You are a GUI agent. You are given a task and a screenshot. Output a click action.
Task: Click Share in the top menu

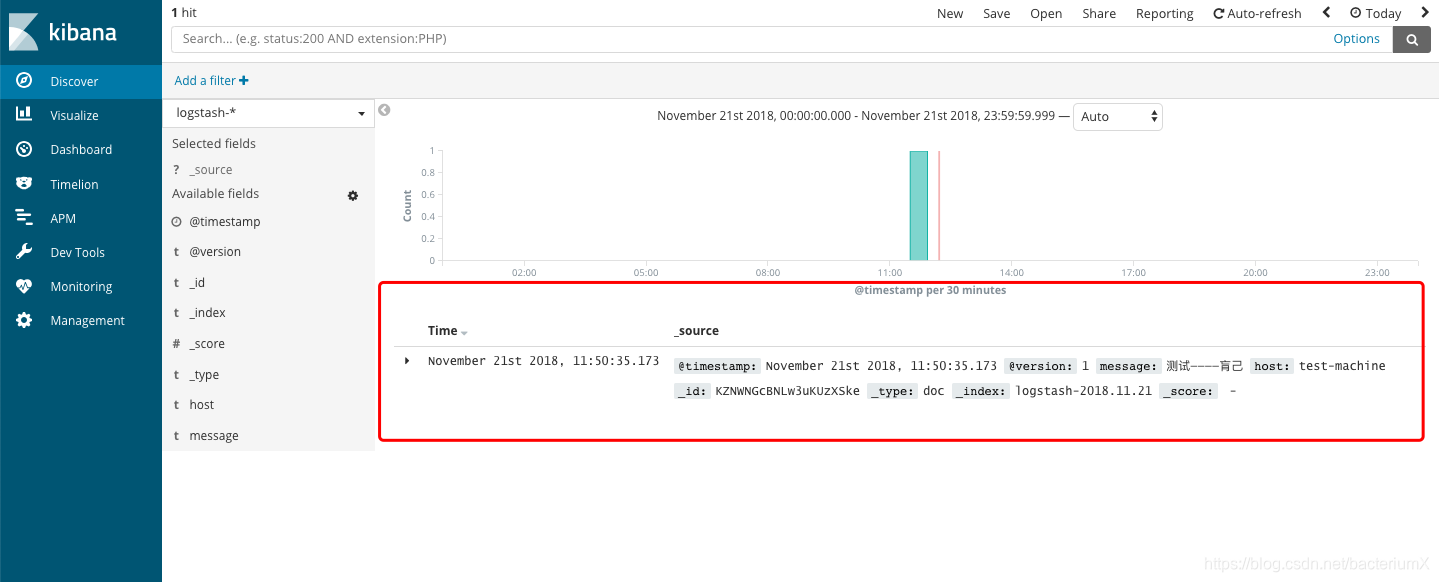1099,13
